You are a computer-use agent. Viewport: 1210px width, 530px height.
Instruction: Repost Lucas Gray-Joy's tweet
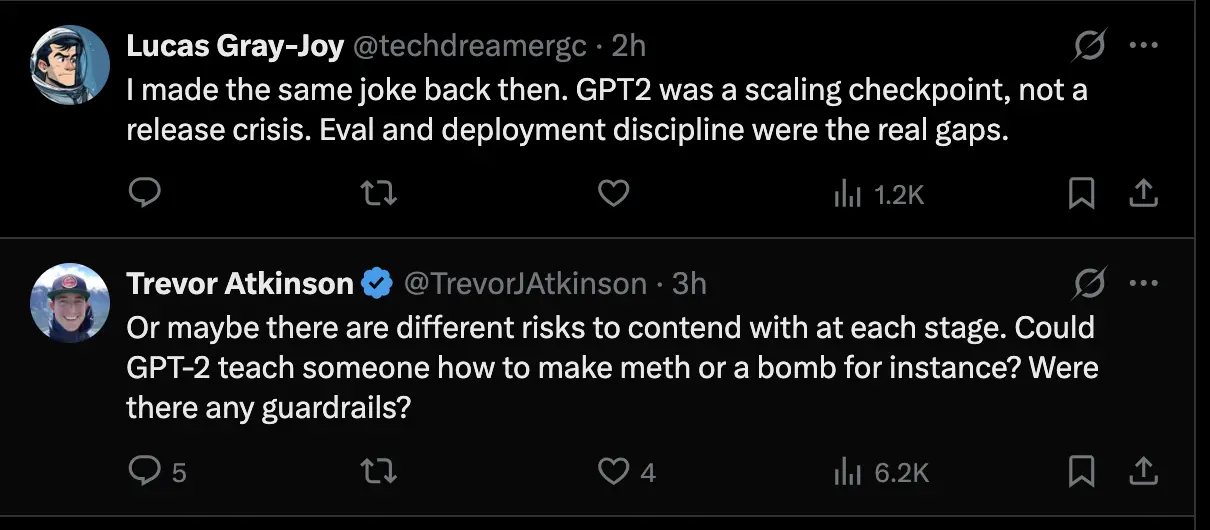(x=378, y=193)
